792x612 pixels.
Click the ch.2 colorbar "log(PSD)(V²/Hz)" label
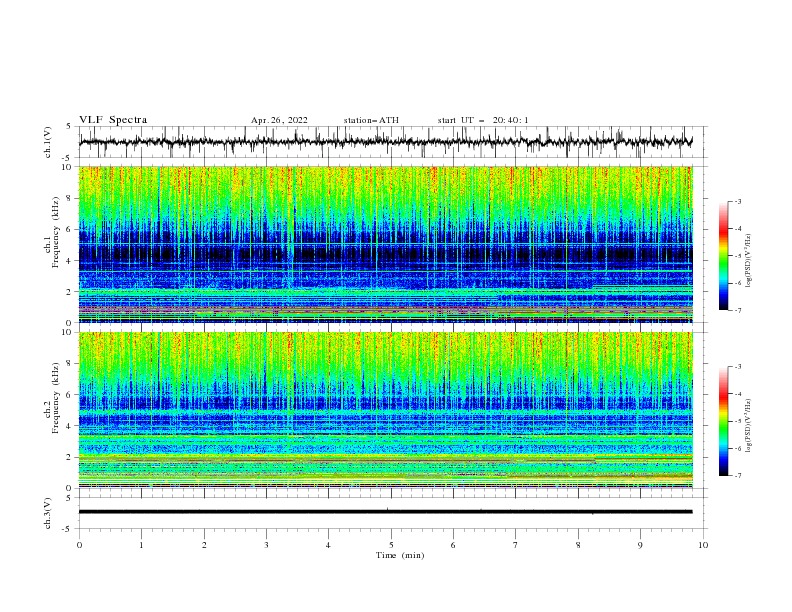(749, 426)
